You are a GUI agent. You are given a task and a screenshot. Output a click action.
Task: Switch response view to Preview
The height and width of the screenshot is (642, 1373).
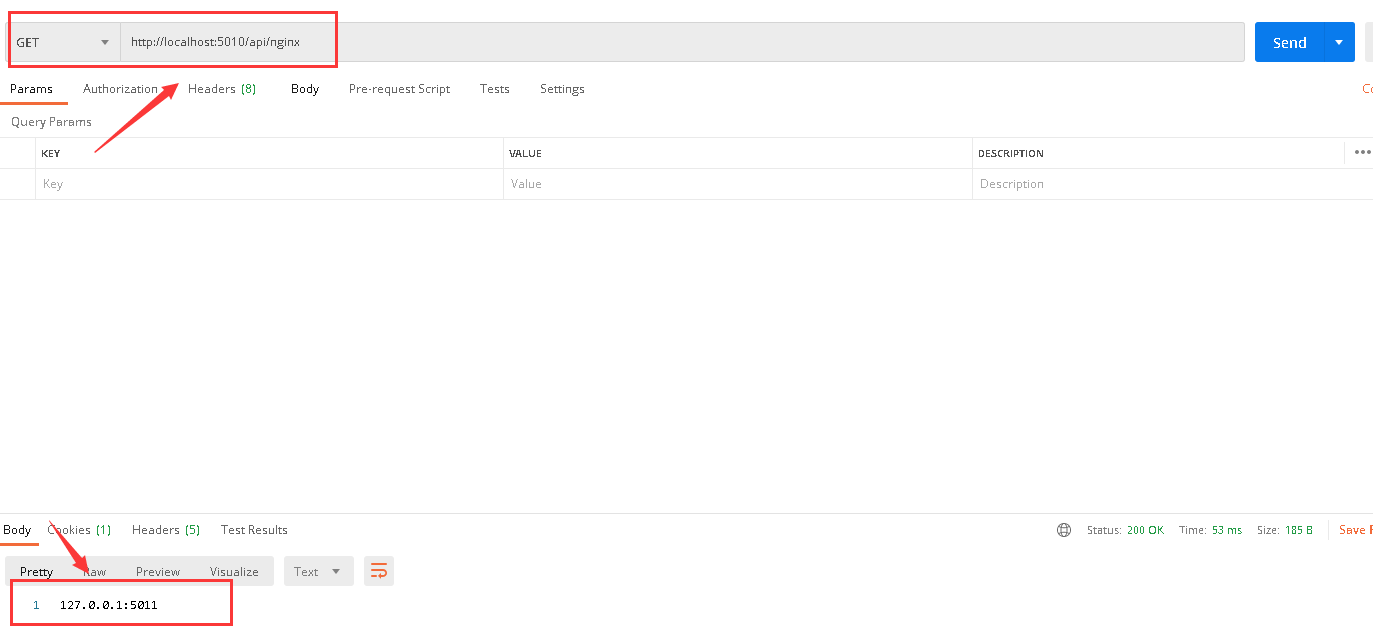pos(158,571)
